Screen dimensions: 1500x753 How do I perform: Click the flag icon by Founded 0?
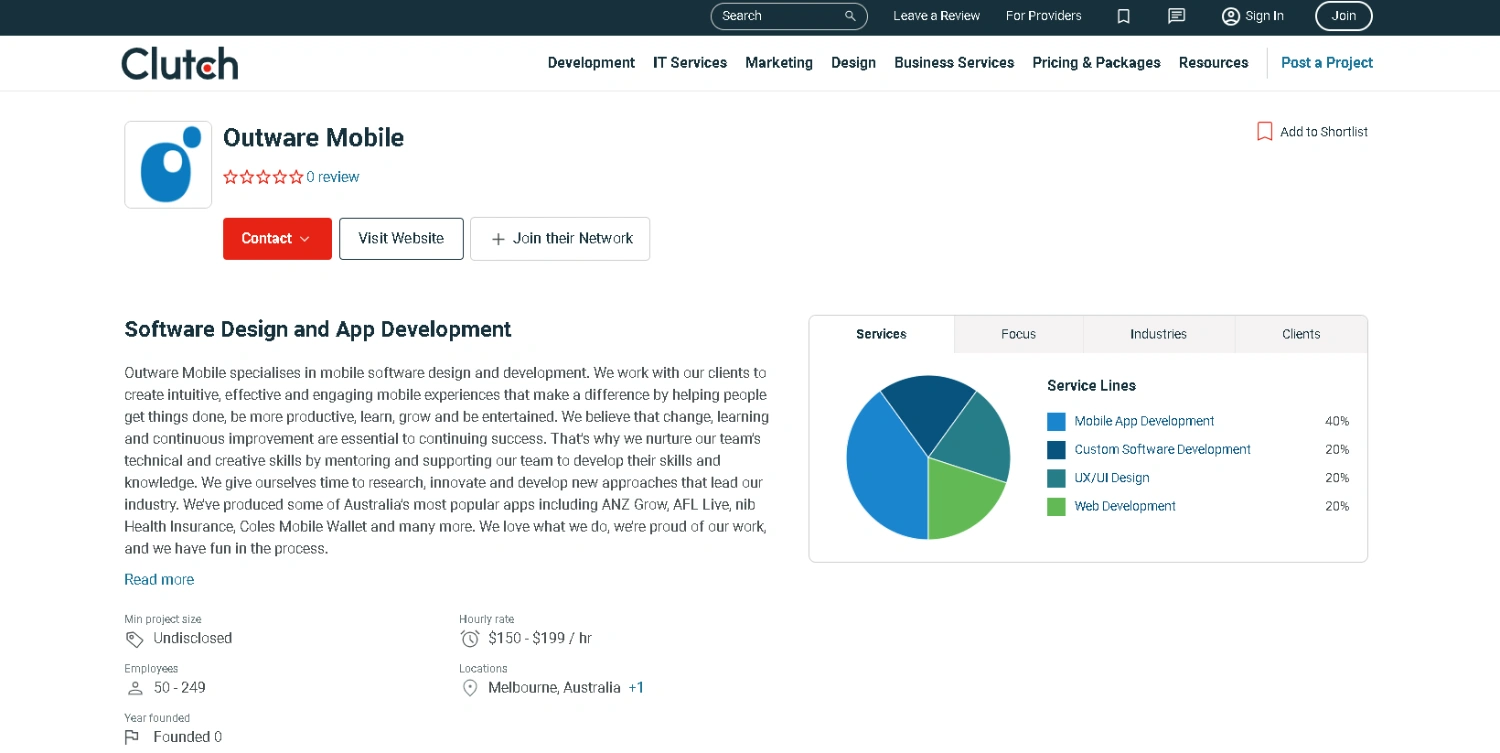[x=132, y=737]
